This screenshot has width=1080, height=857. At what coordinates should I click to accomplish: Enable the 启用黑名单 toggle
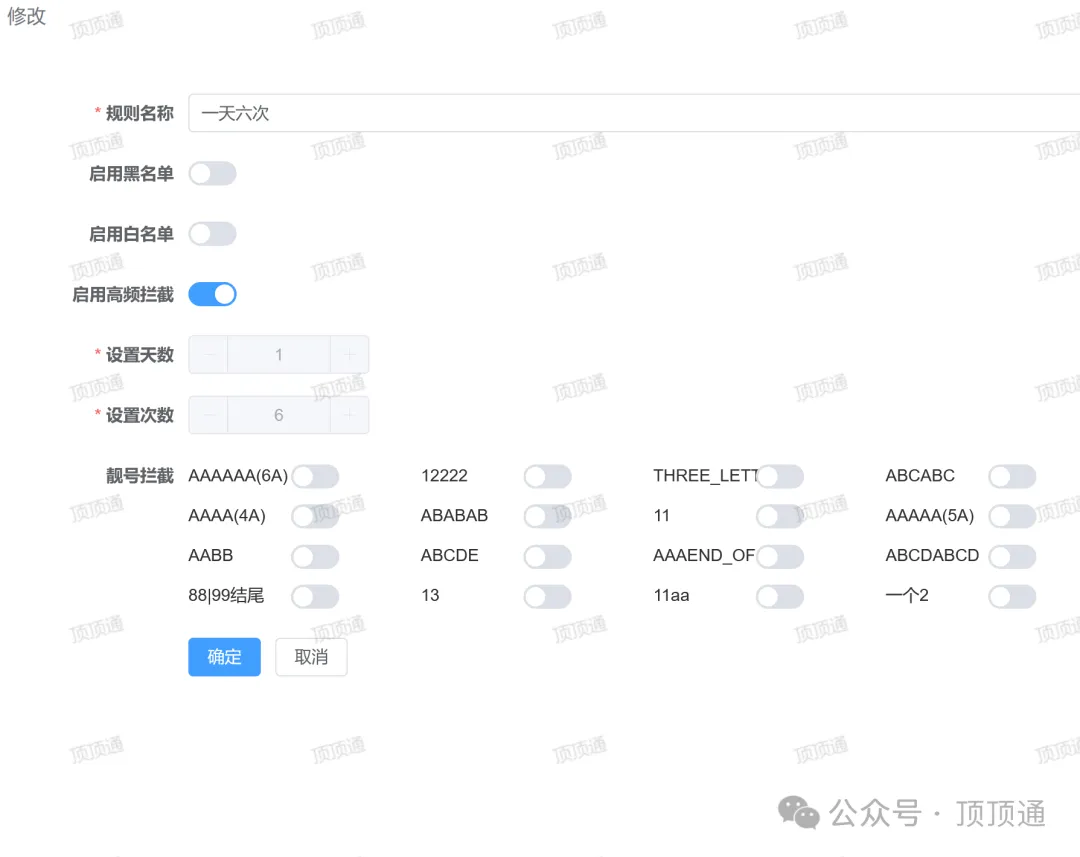pyautogui.click(x=212, y=173)
